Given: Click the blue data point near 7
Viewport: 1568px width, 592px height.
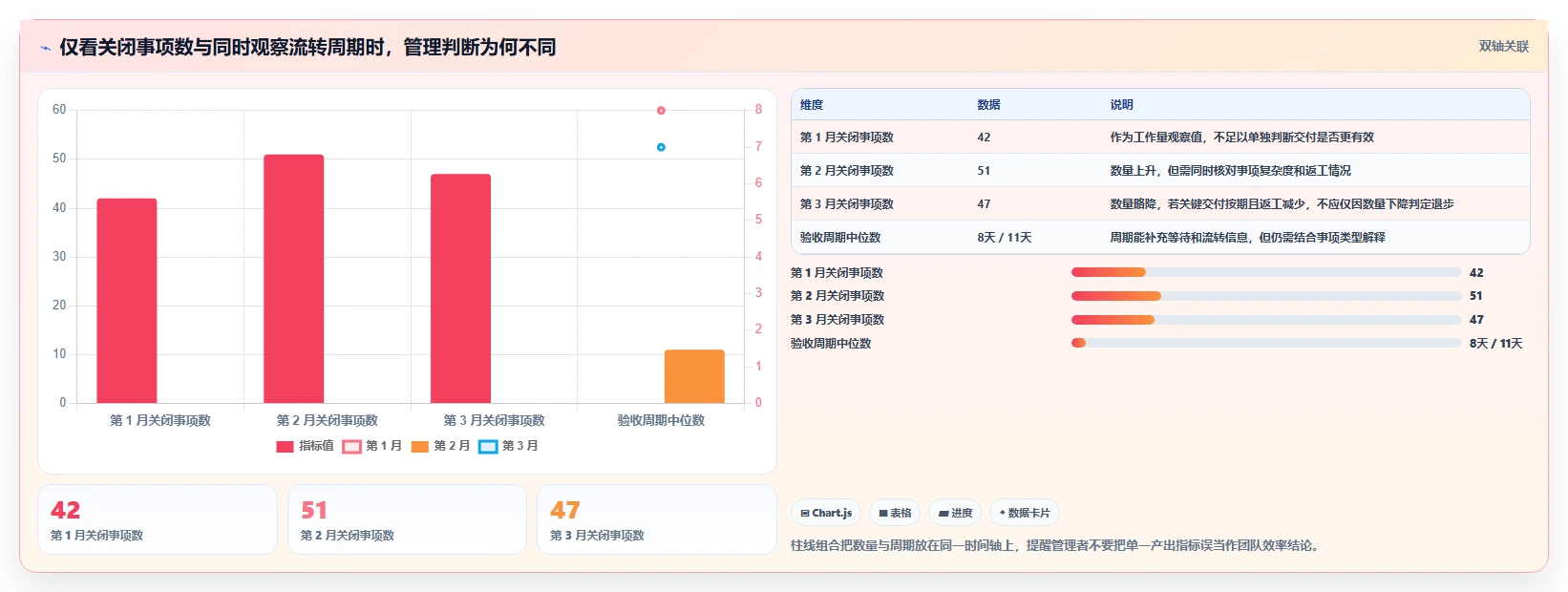Looking at the screenshot, I should click(661, 147).
